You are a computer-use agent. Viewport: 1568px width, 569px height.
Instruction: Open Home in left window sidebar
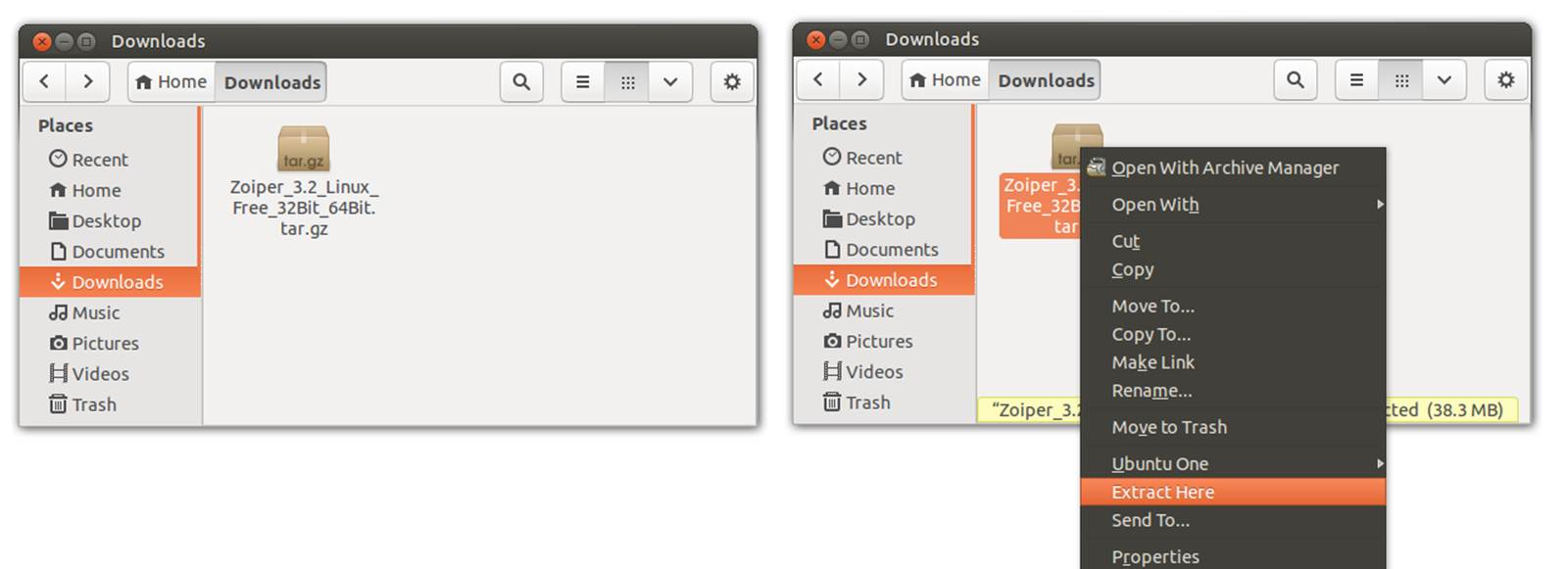click(x=110, y=190)
